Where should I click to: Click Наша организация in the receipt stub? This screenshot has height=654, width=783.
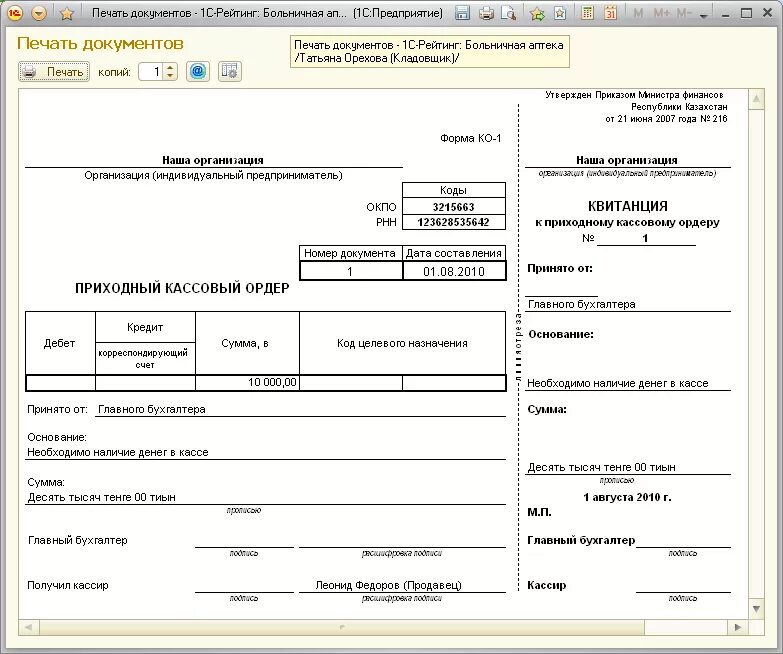627,160
